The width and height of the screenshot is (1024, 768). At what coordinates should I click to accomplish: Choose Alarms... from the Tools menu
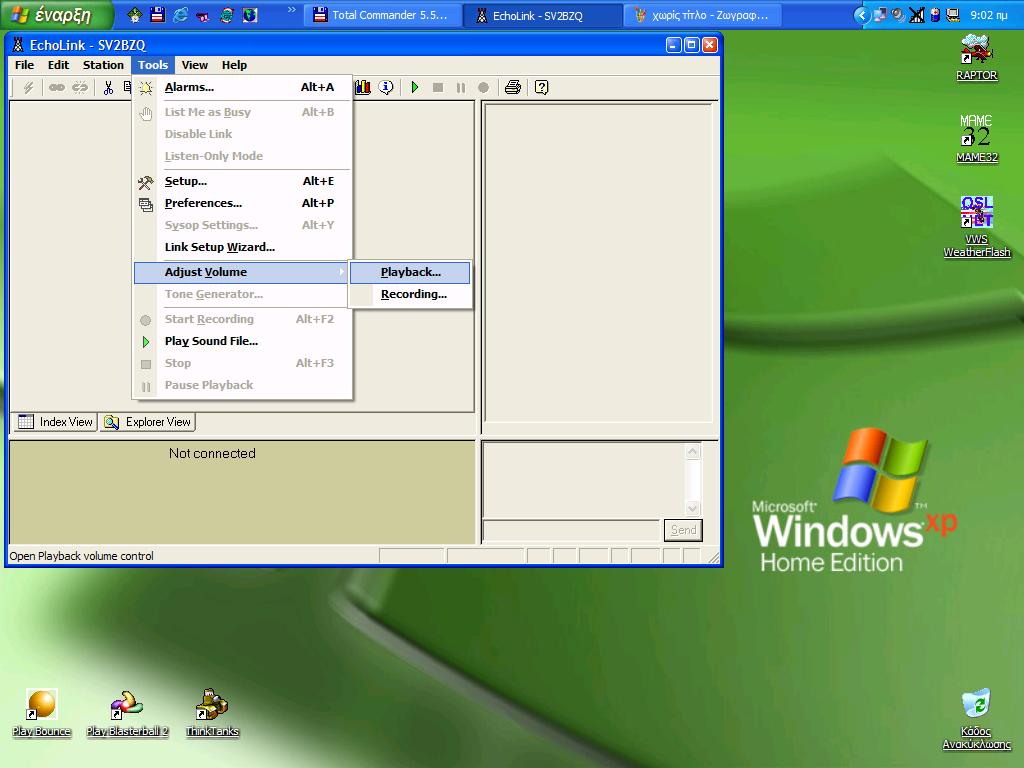point(242,87)
